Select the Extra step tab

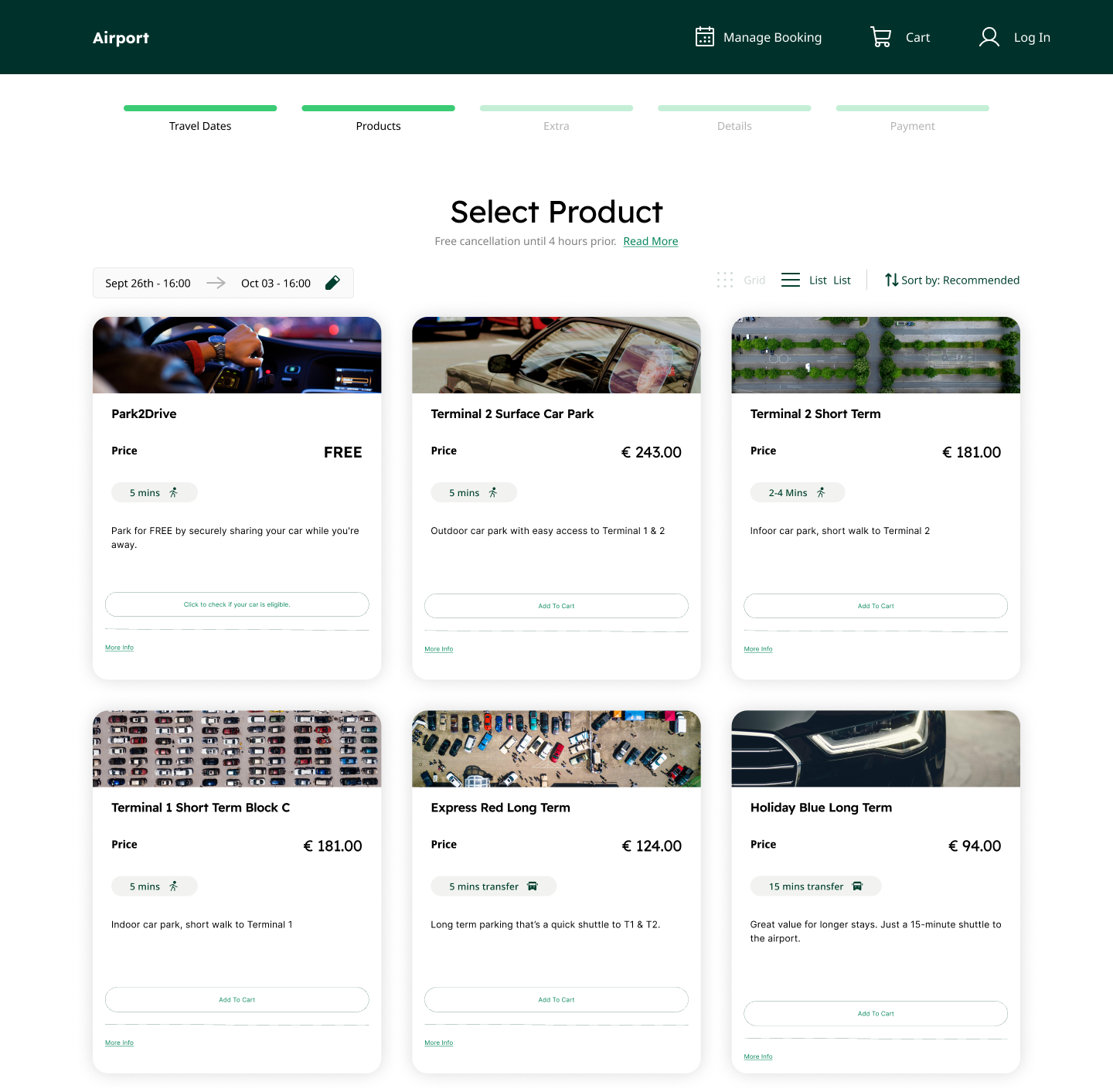click(556, 126)
